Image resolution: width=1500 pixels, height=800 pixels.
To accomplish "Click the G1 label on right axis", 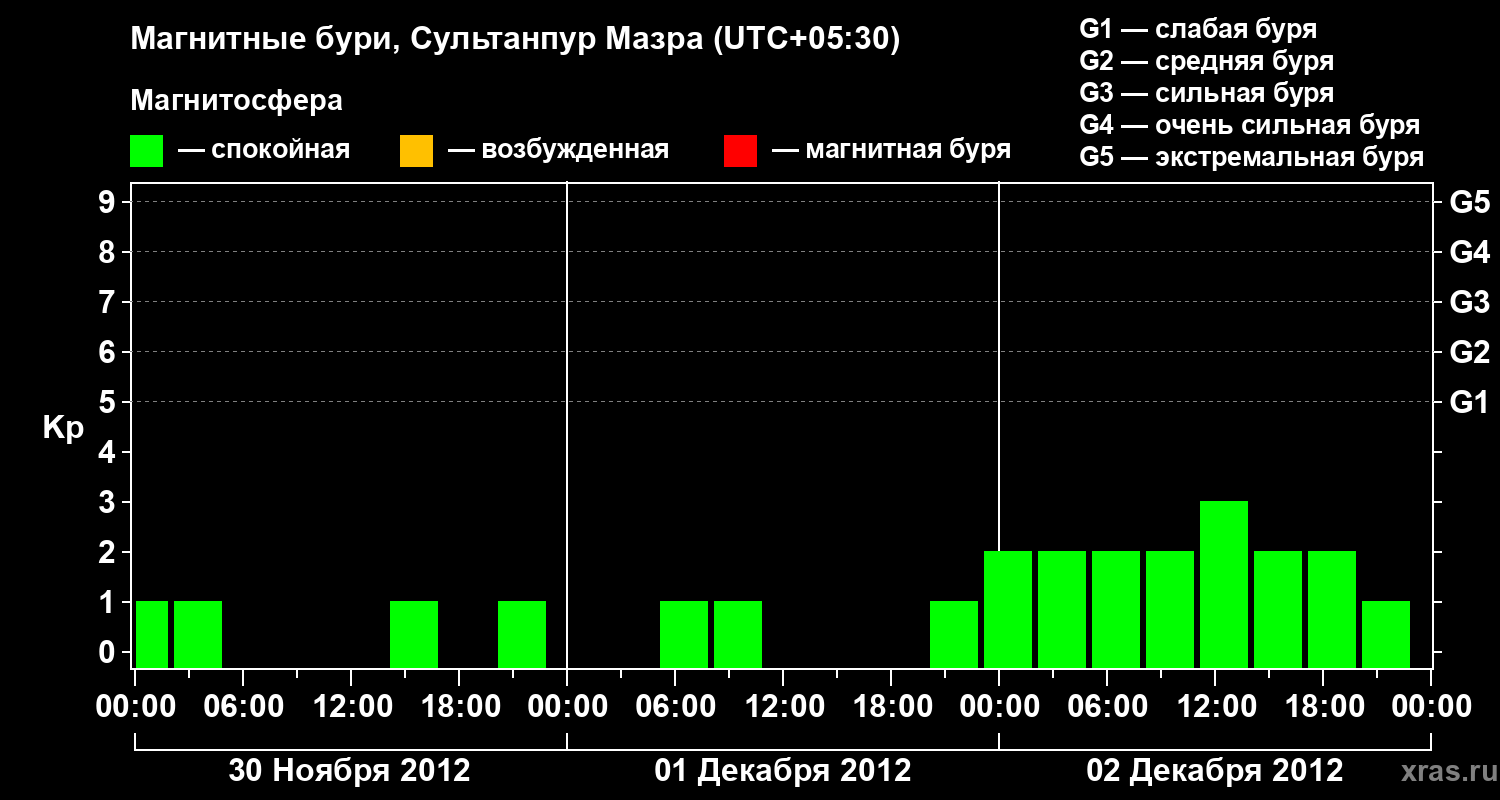I will pyautogui.click(x=1470, y=402).
